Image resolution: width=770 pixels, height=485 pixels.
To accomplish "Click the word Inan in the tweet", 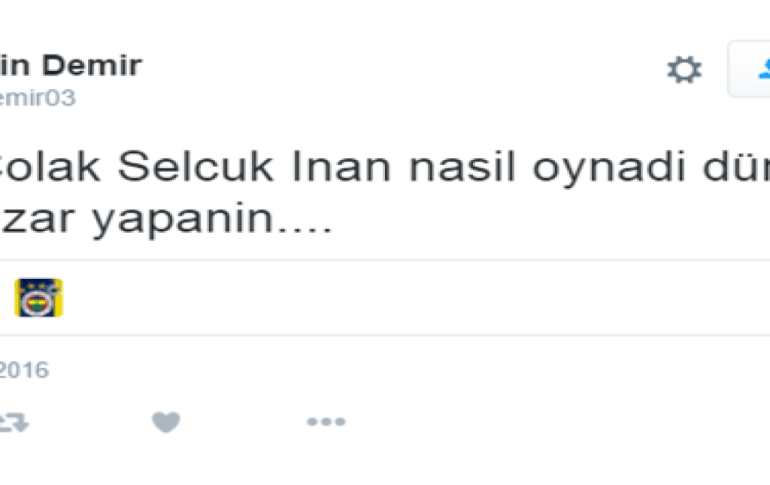I will pyautogui.click(x=341, y=166).
